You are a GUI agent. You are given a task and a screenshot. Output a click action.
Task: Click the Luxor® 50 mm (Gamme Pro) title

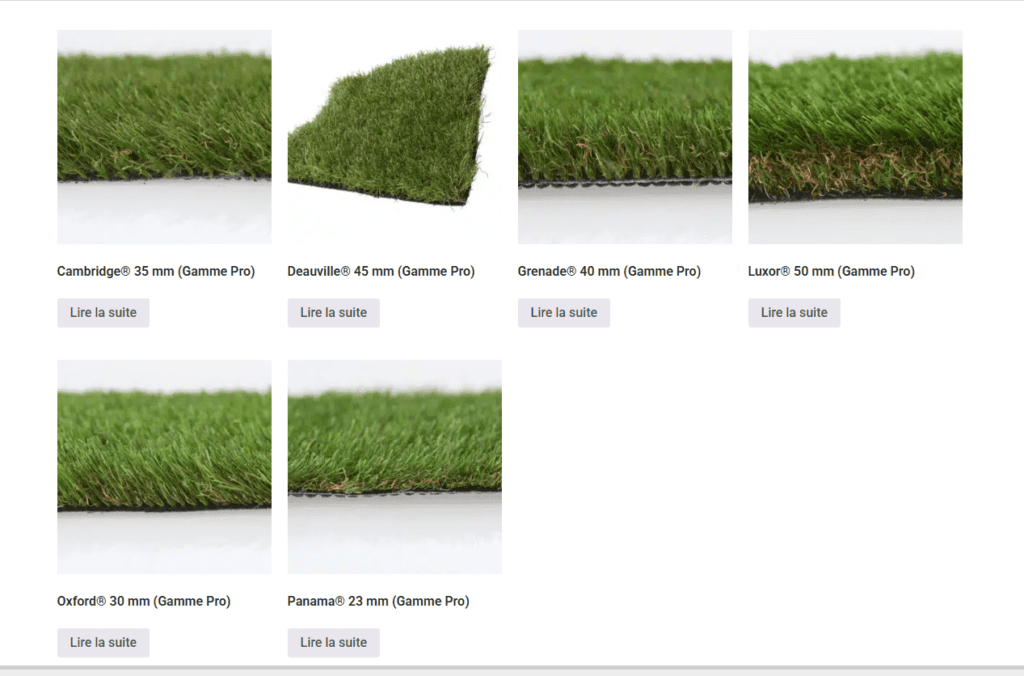click(x=831, y=271)
